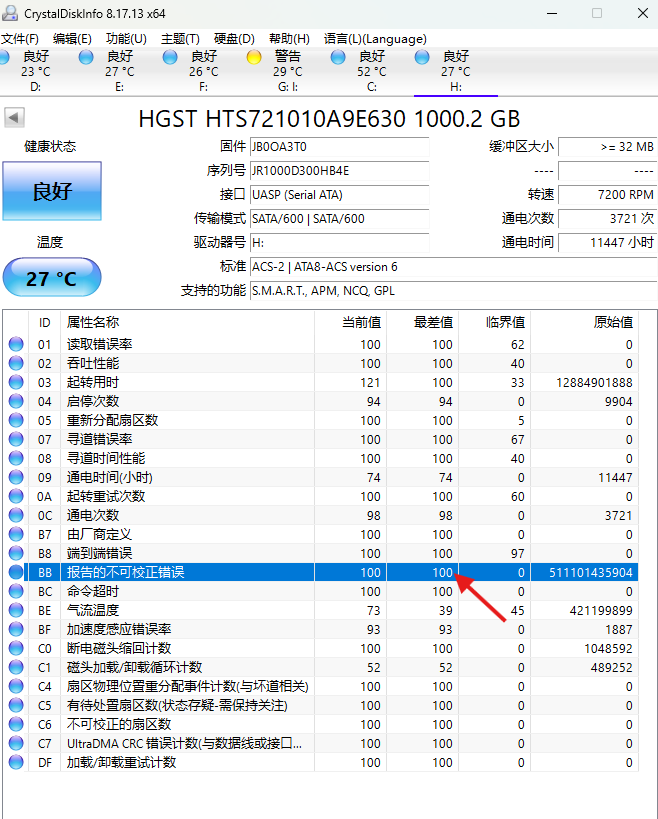The image size is (658, 819).
Task: Select the 扇区物理位置重分配事件计数 attribute row
Action: point(321,686)
